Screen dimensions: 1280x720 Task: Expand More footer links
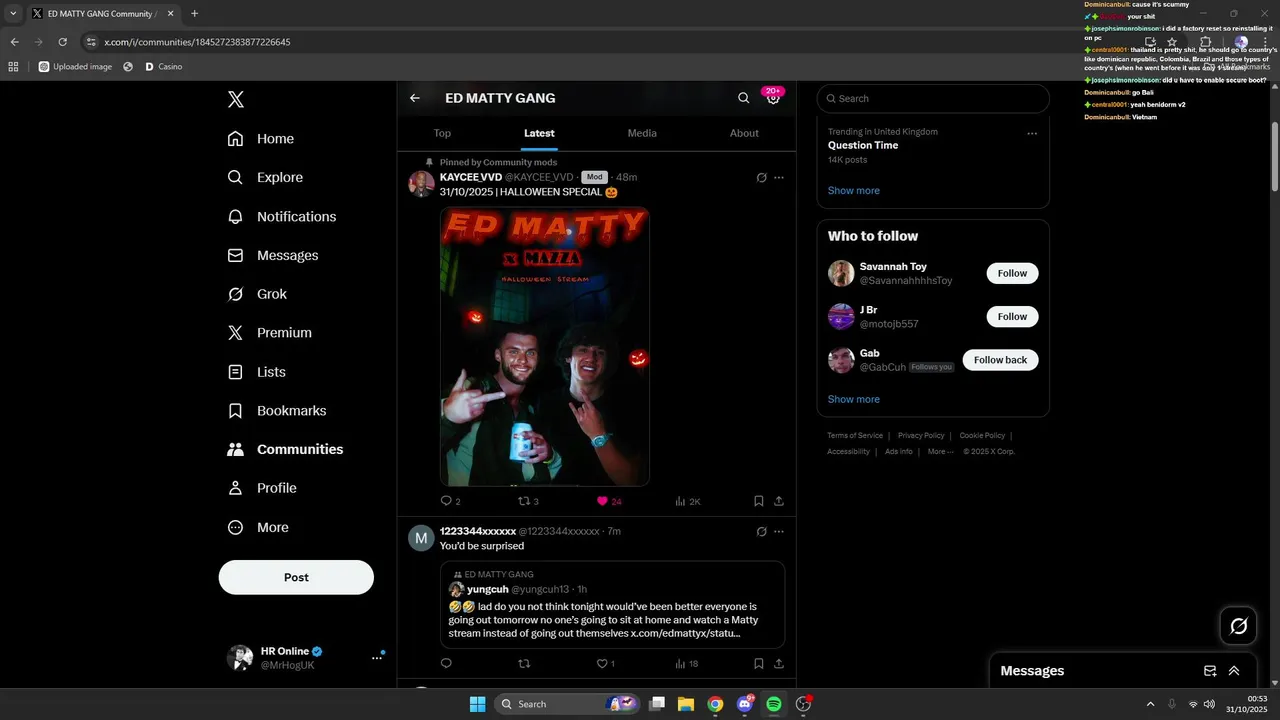(x=940, y=452)
